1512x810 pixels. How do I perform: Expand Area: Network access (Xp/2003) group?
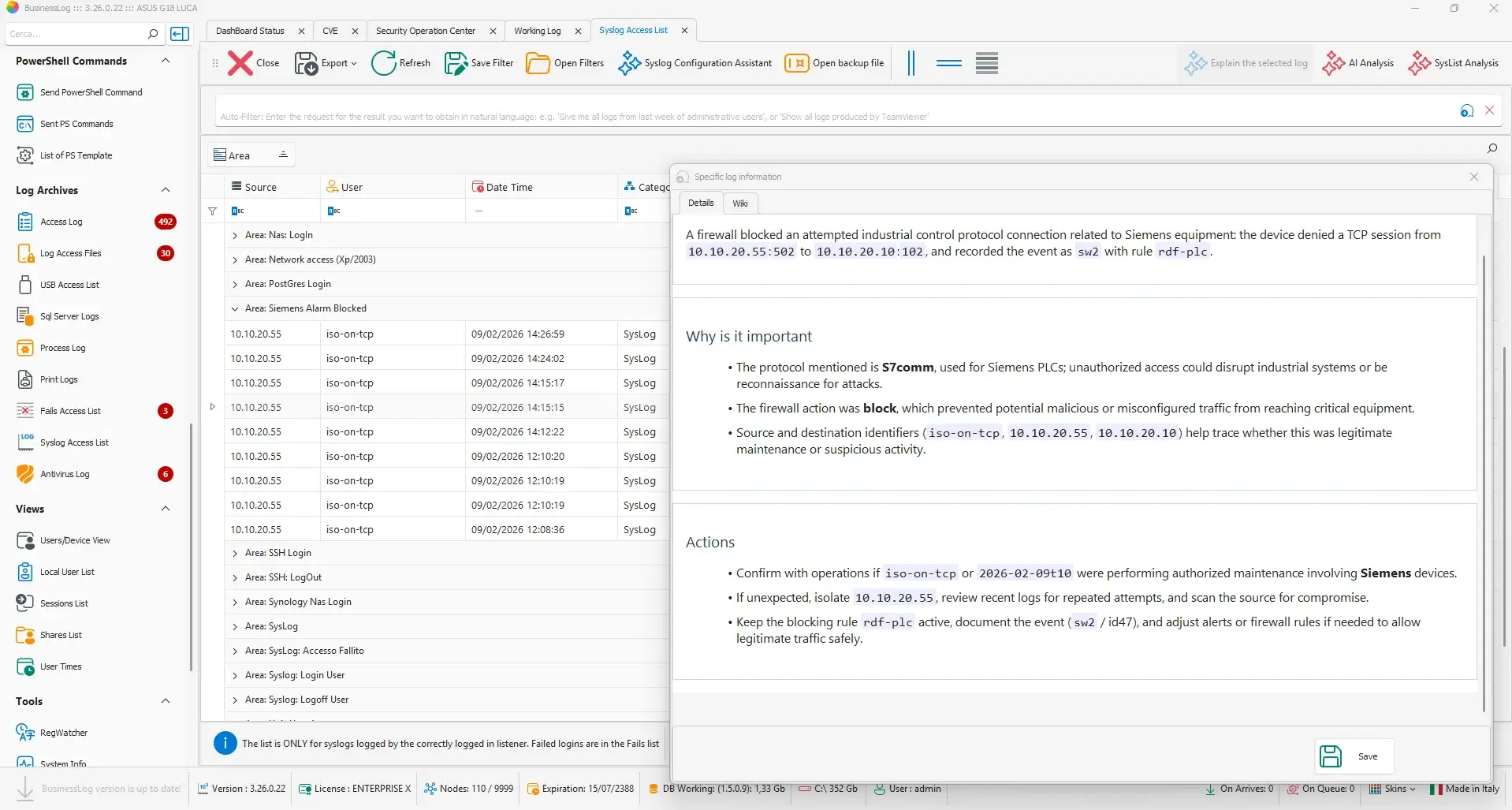click(235, 259)
